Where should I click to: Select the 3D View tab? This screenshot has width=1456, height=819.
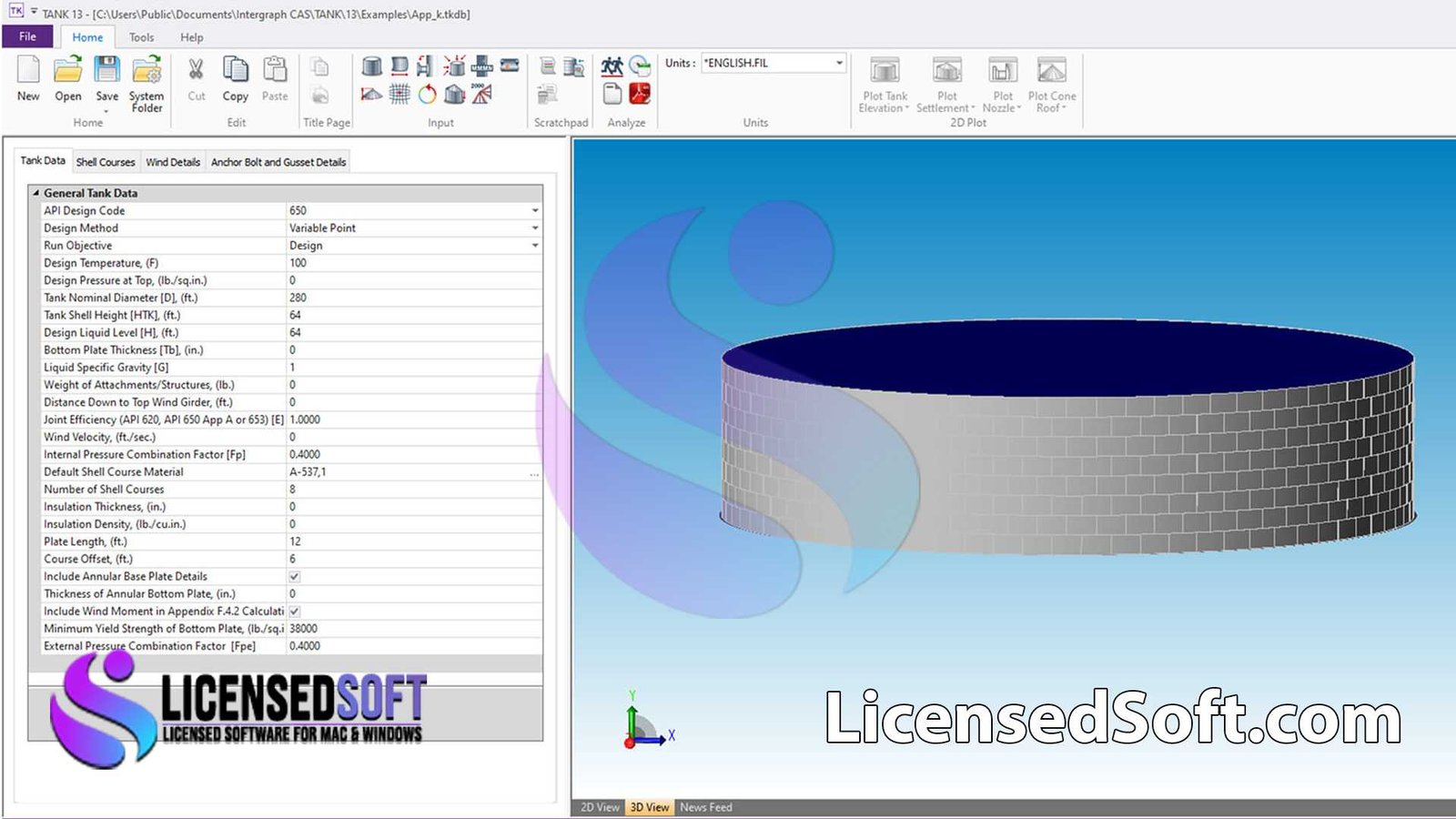pyautogui.click(x=650, y=807)
